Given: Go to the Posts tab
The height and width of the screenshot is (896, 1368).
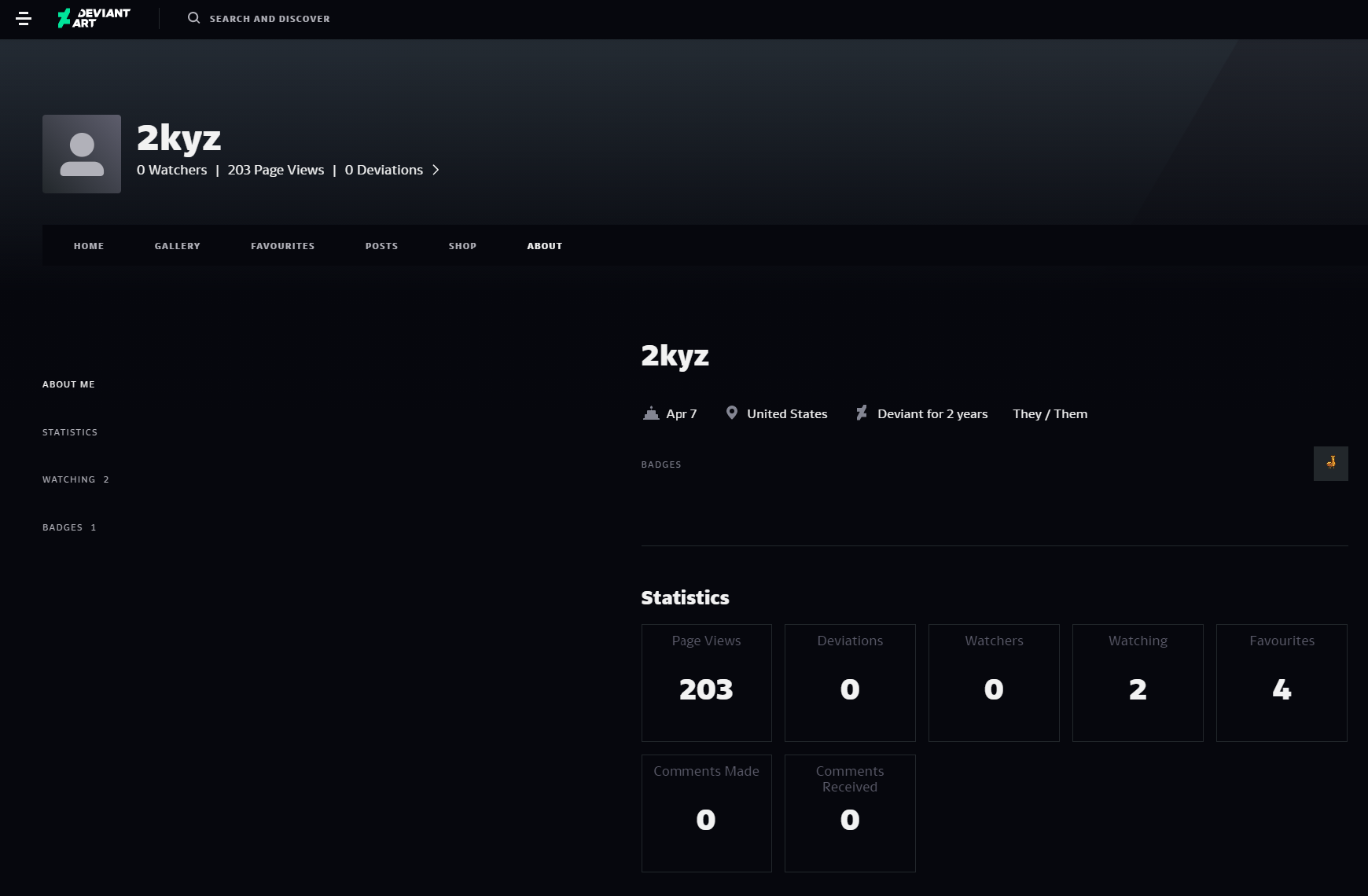Looking at the screenshot, I should point(382,246).
